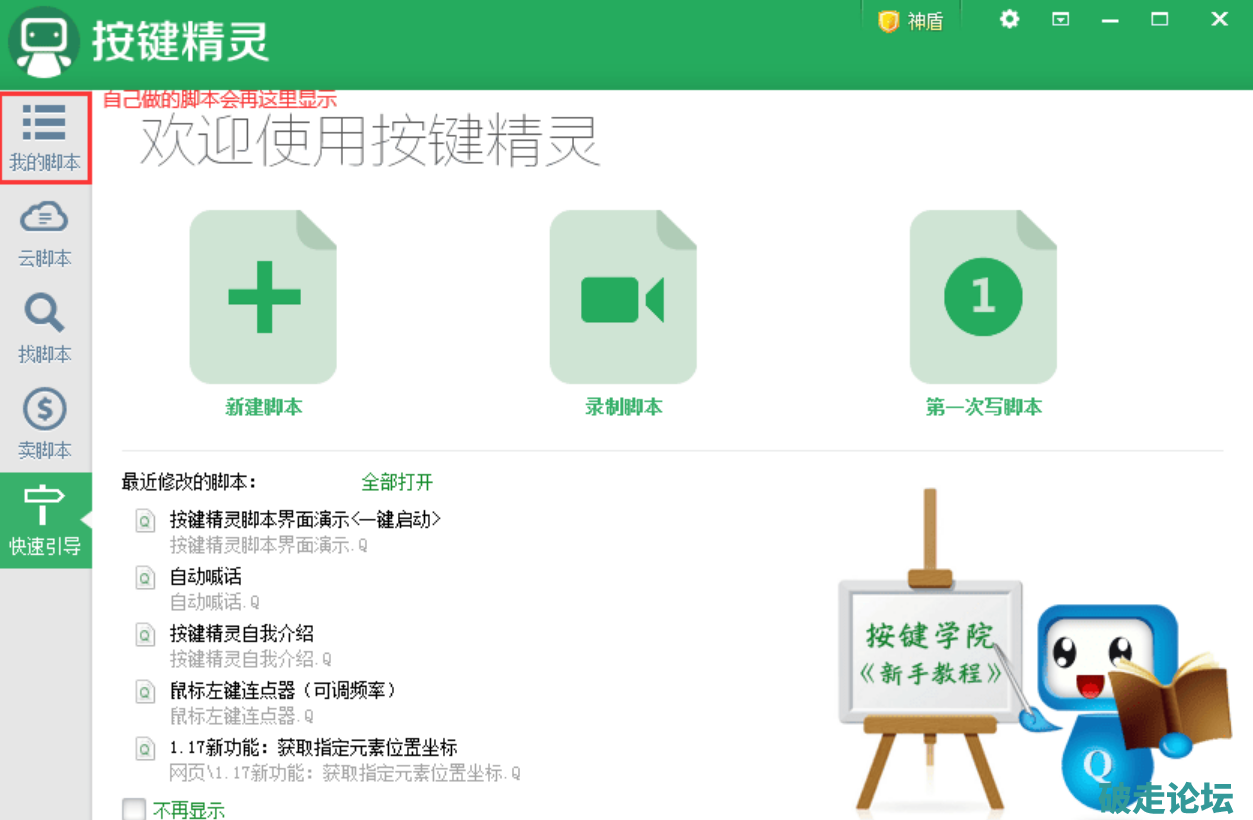
Task: Open settings via the gear icon
Action: point(1010,19)
